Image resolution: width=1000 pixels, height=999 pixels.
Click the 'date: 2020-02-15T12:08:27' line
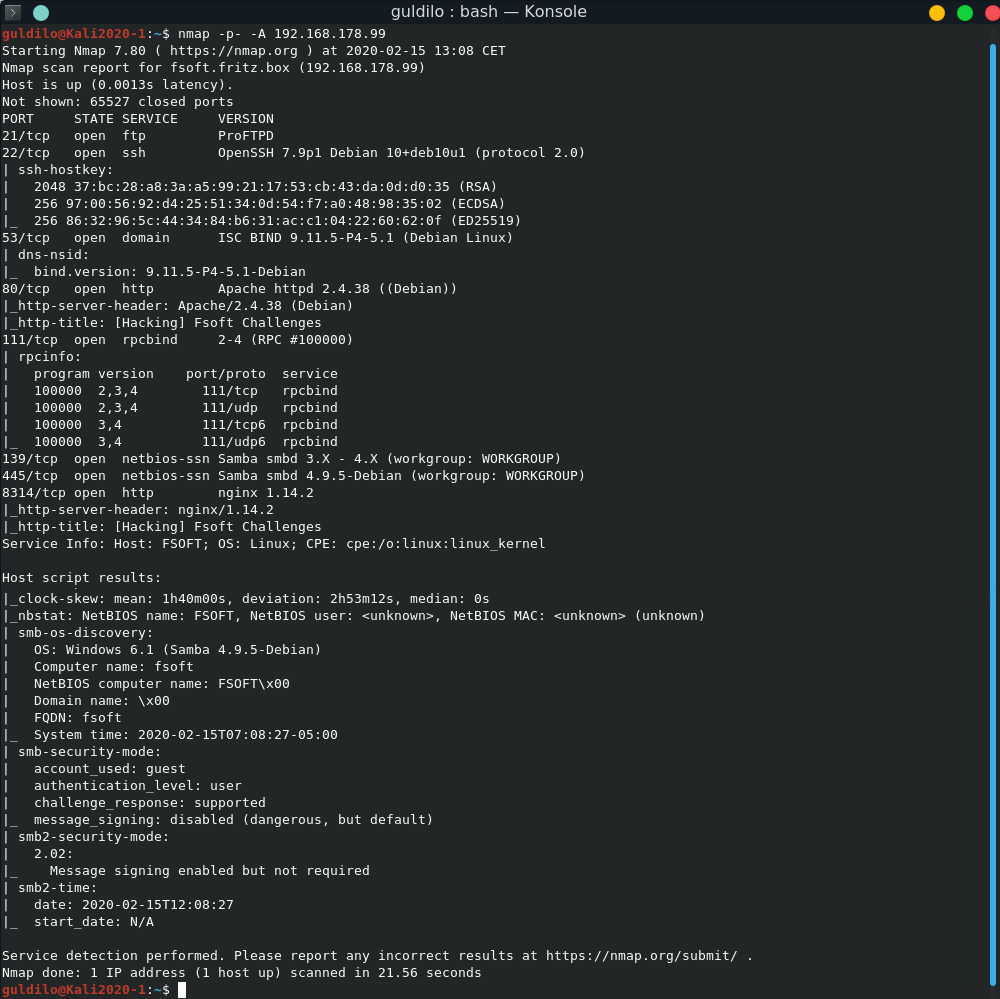pyautogui.click(x=134, y=905)
